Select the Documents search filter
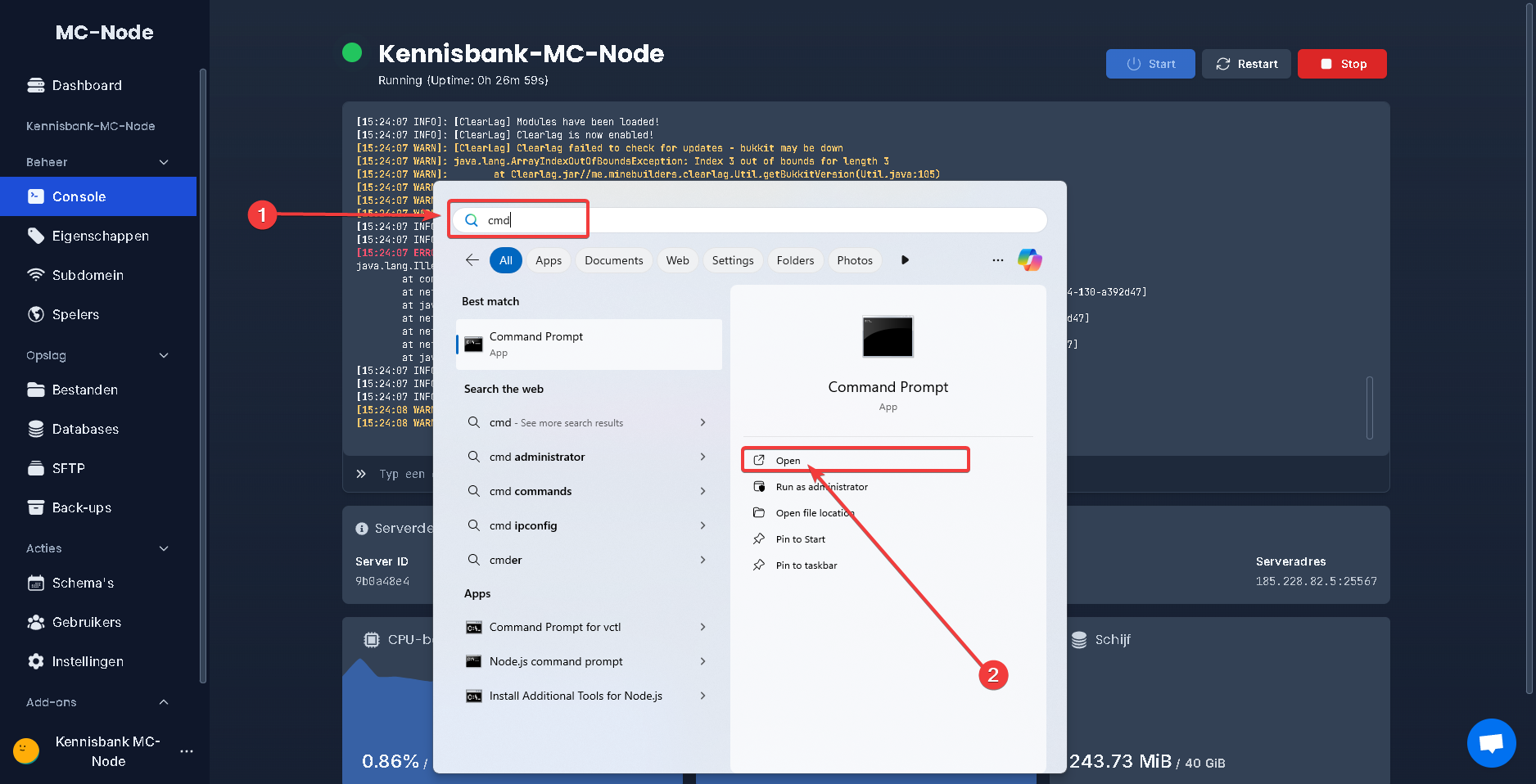This screenshot has width=1536, height=784. [x=614, y=260]
